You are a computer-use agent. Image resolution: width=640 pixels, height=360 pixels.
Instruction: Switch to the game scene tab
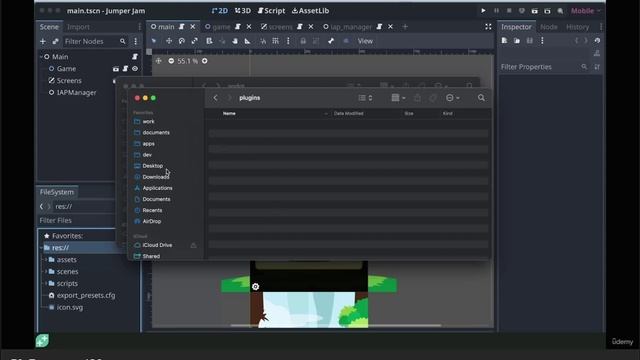pyautogui.click(x=221, y=27)
